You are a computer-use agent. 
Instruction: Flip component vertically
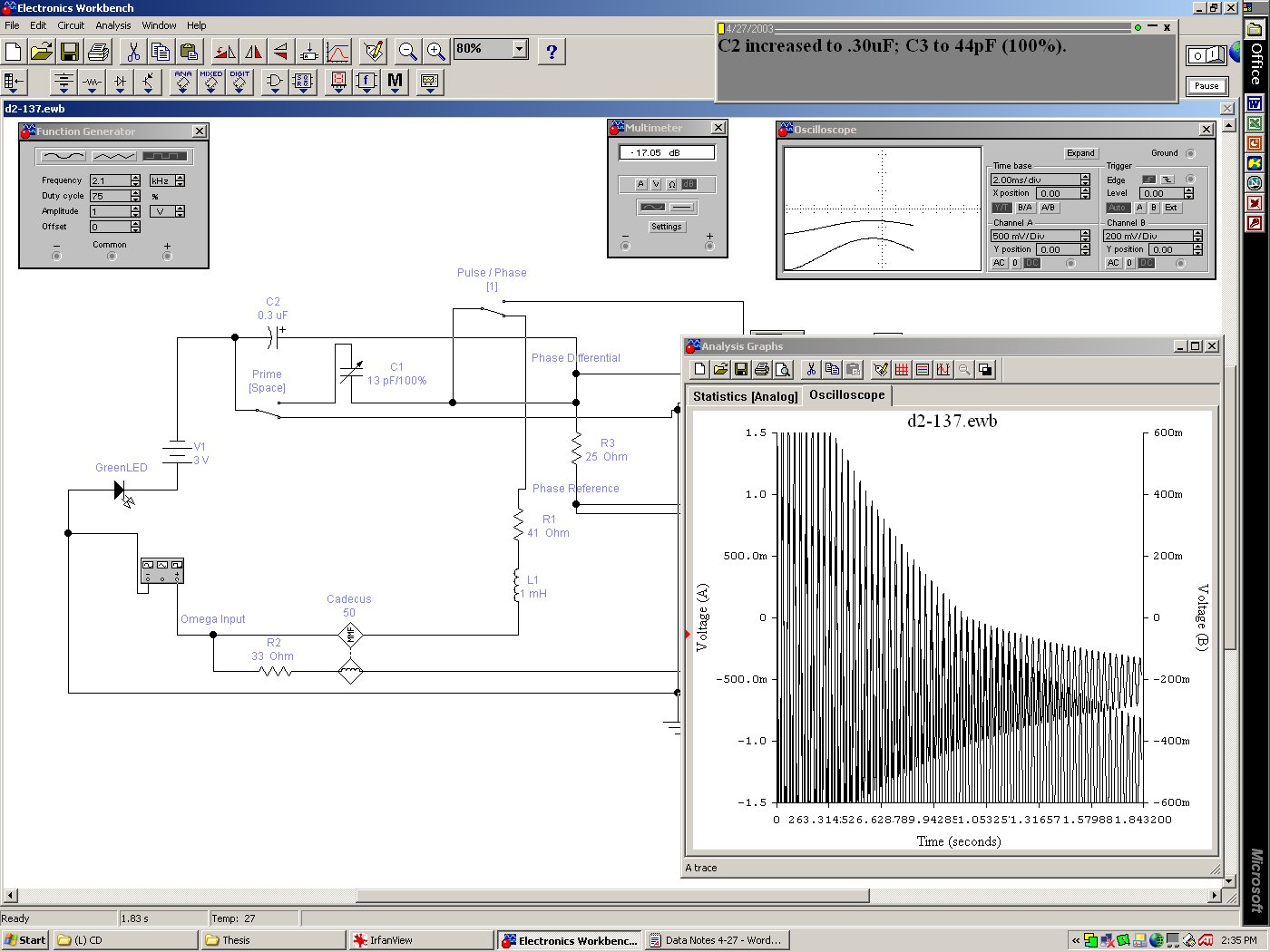coord(280,52)
